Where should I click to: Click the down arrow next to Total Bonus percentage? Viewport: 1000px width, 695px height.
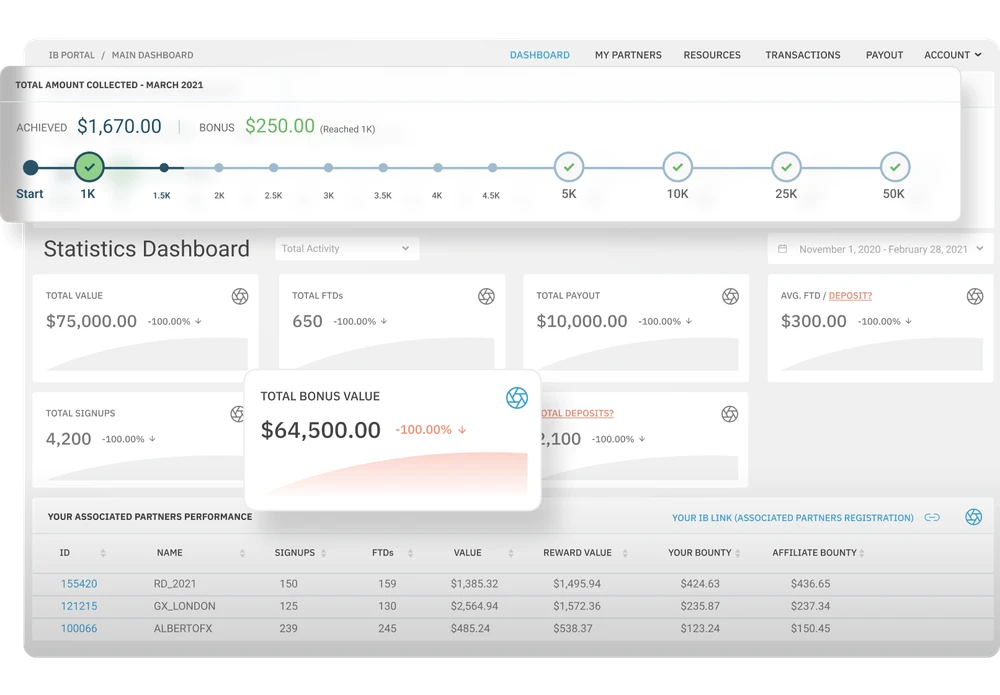462,430
